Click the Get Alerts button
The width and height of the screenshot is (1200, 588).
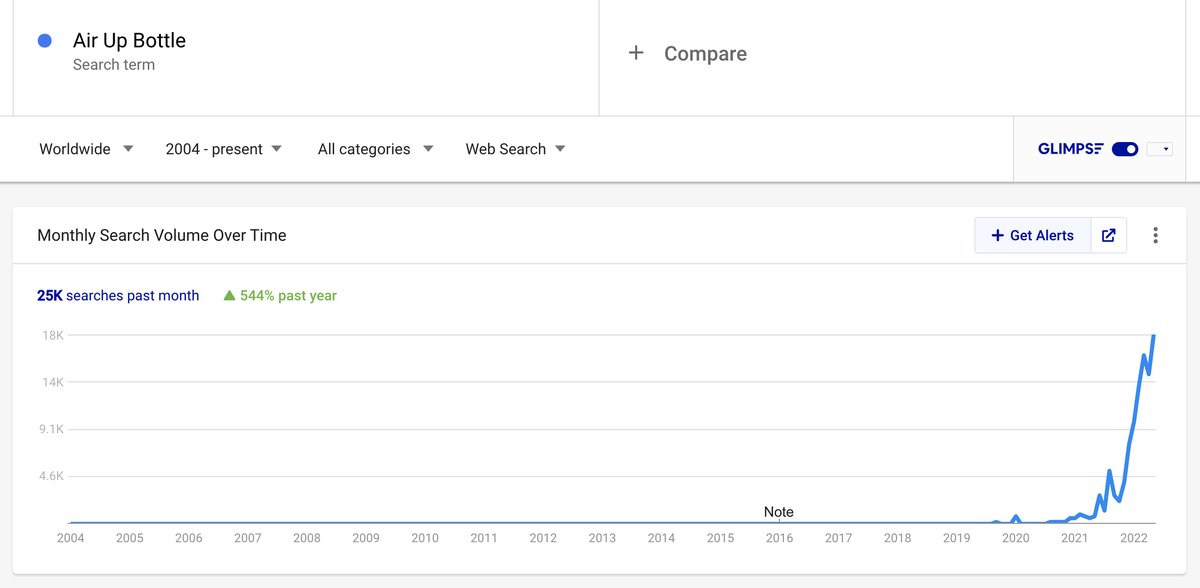[1033, 235]
